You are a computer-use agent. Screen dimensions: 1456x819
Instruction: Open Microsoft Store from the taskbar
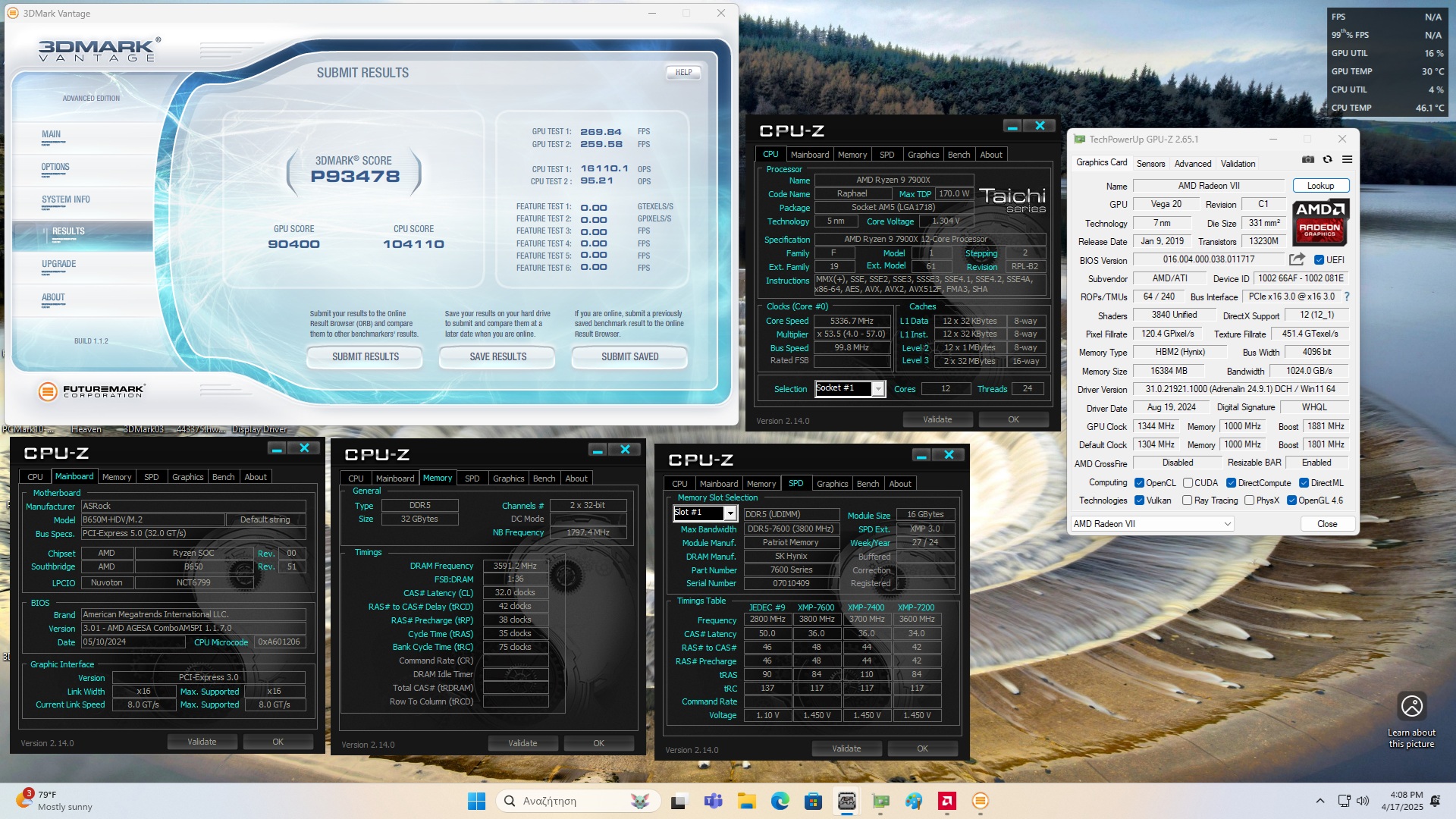813,801
